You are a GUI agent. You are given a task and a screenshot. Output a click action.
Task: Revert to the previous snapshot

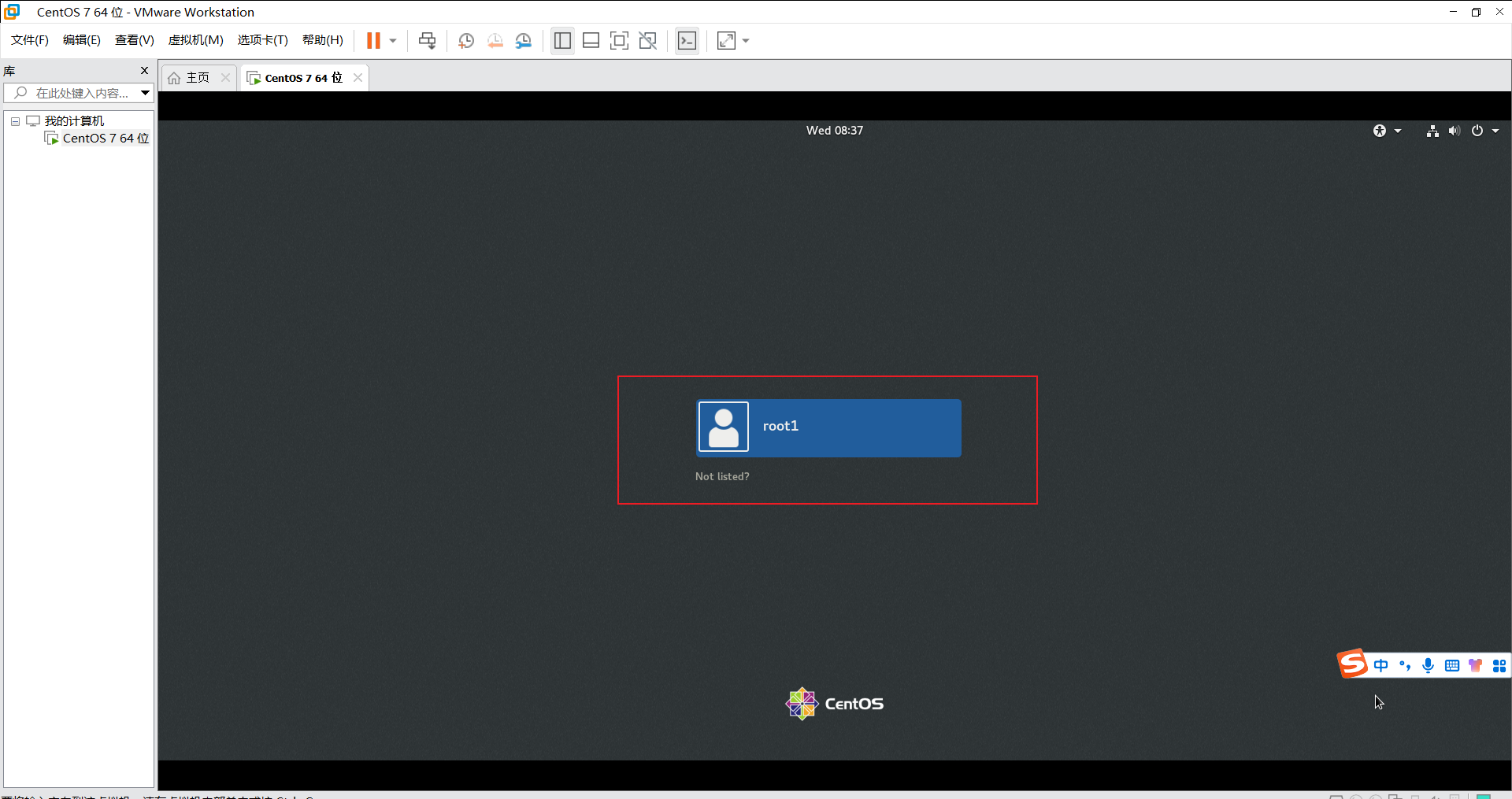[x=495, y=40]
